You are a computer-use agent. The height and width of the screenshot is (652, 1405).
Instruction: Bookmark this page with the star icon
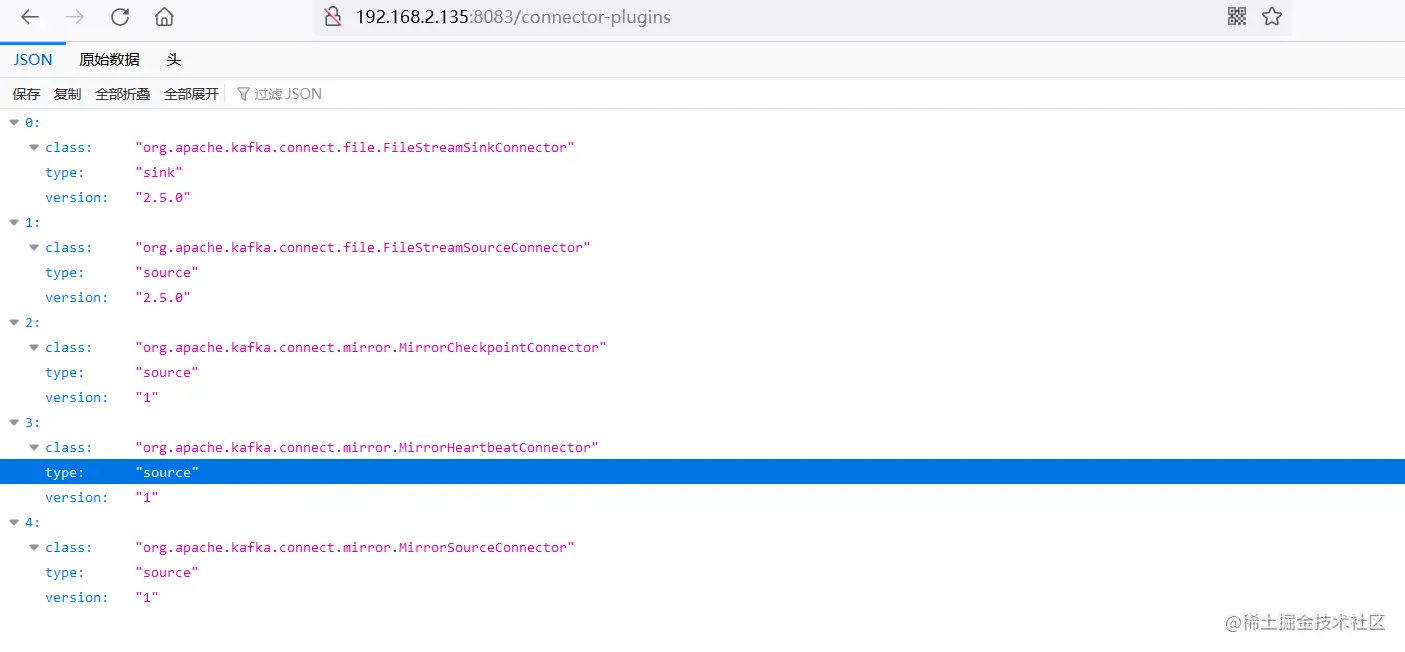pyautogui.click(x=1272, y=16)
